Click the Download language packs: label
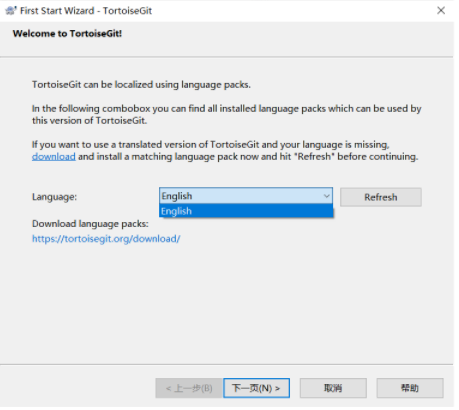 pyautogui.click(x=90, y=224)
